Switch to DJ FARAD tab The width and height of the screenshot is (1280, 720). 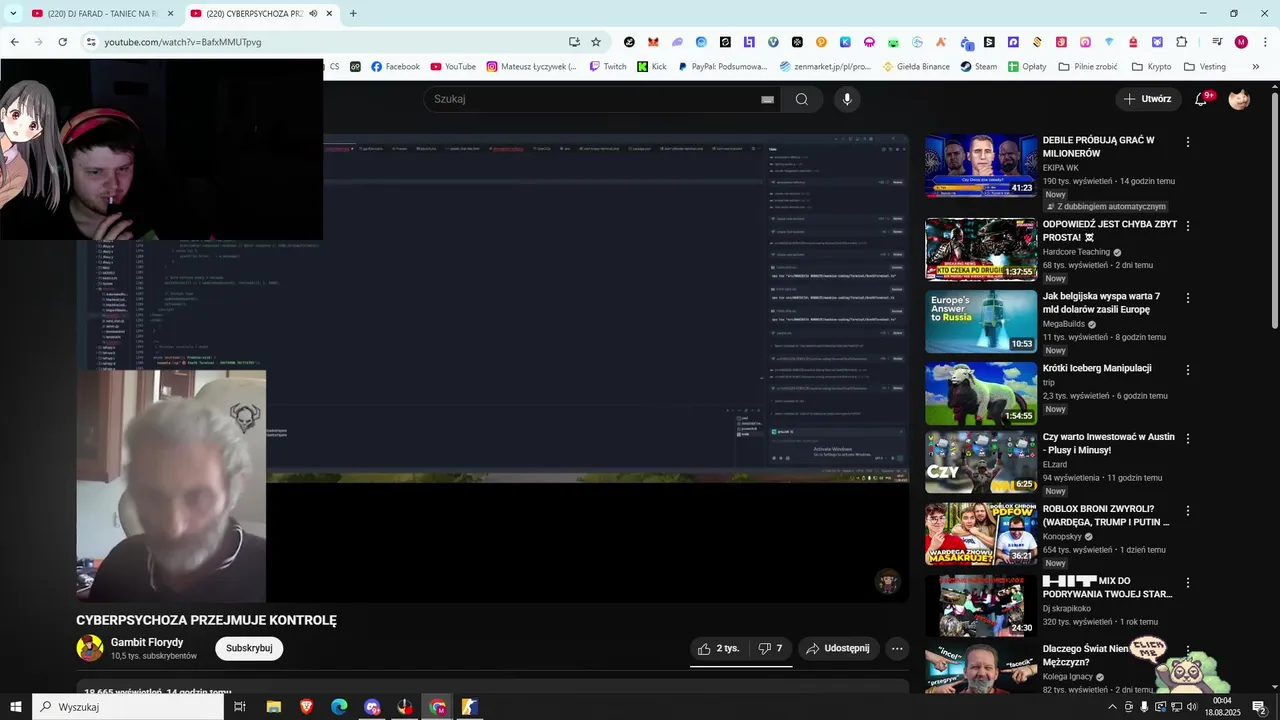[x=103, y=13]
